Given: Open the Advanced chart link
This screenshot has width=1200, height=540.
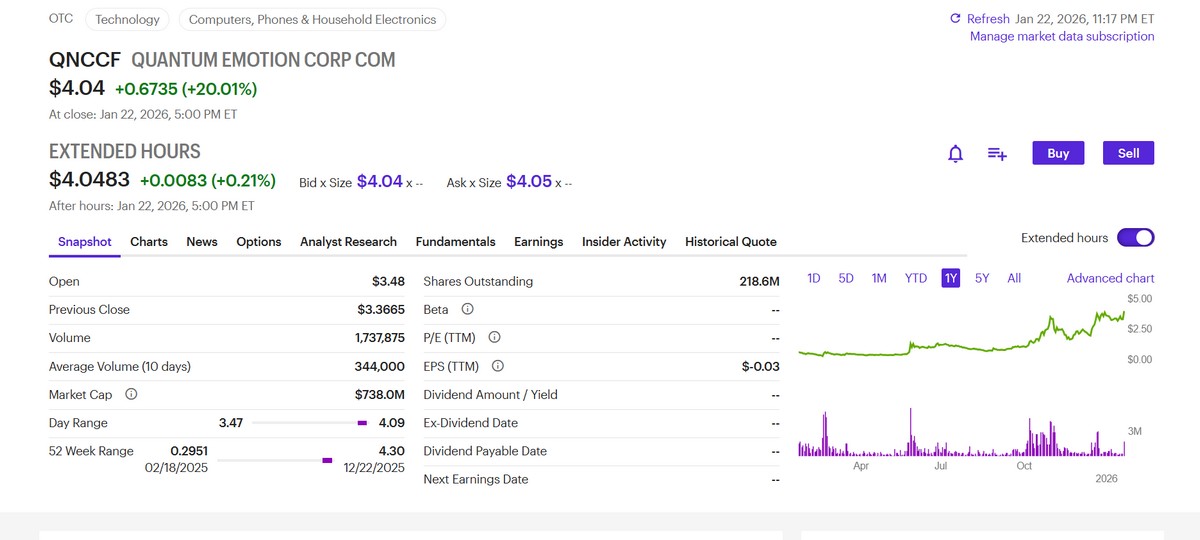Looking at the screenshot, I should click(x=1110, y=278).
